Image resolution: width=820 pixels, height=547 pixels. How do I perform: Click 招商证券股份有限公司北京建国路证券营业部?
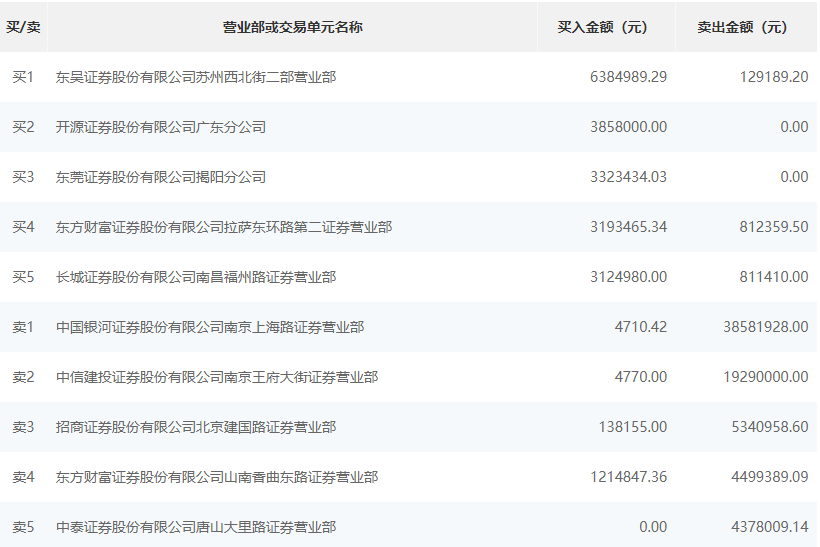(x=196, y=427)
